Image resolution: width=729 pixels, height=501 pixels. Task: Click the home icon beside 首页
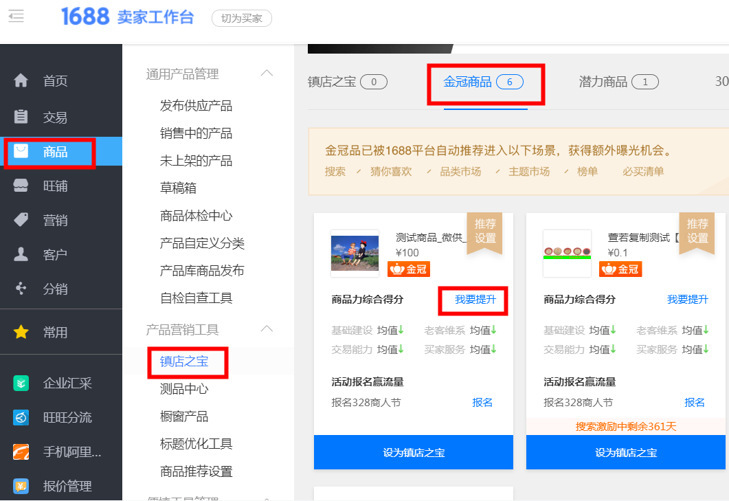[x=21, y=80]
